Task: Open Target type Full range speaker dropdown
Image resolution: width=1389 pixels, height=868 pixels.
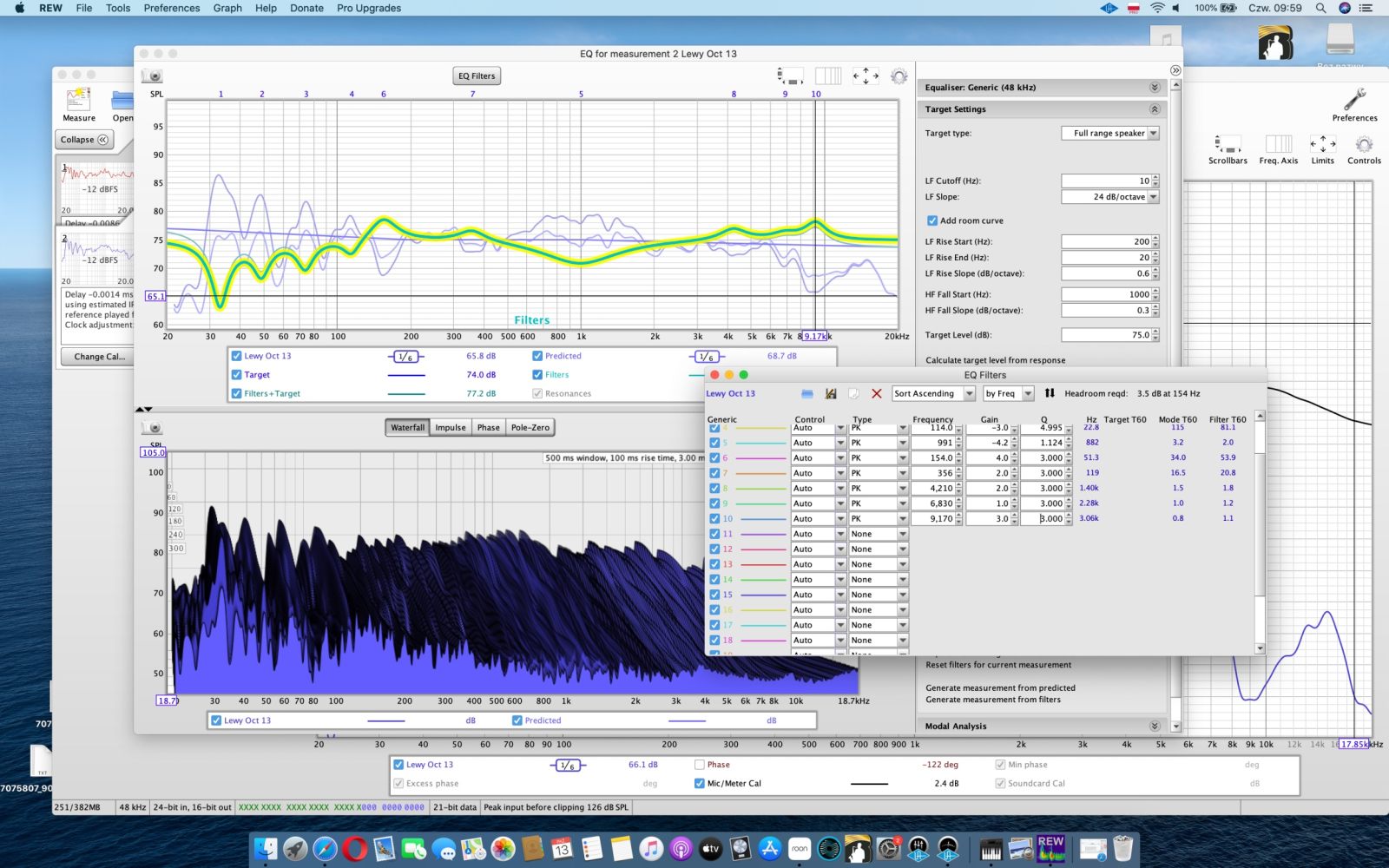Action: pos(1110,133)
